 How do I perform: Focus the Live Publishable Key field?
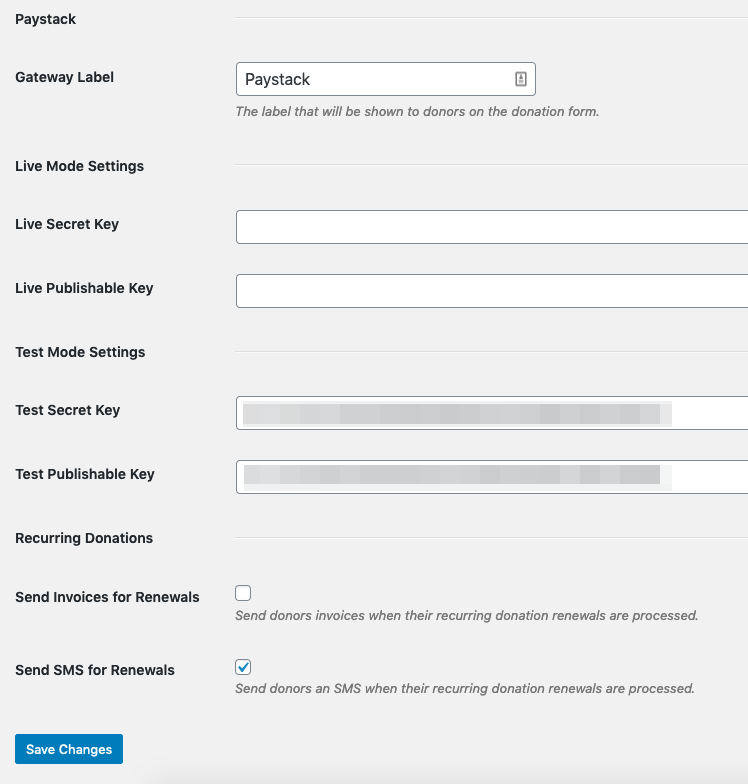[492, 291]
